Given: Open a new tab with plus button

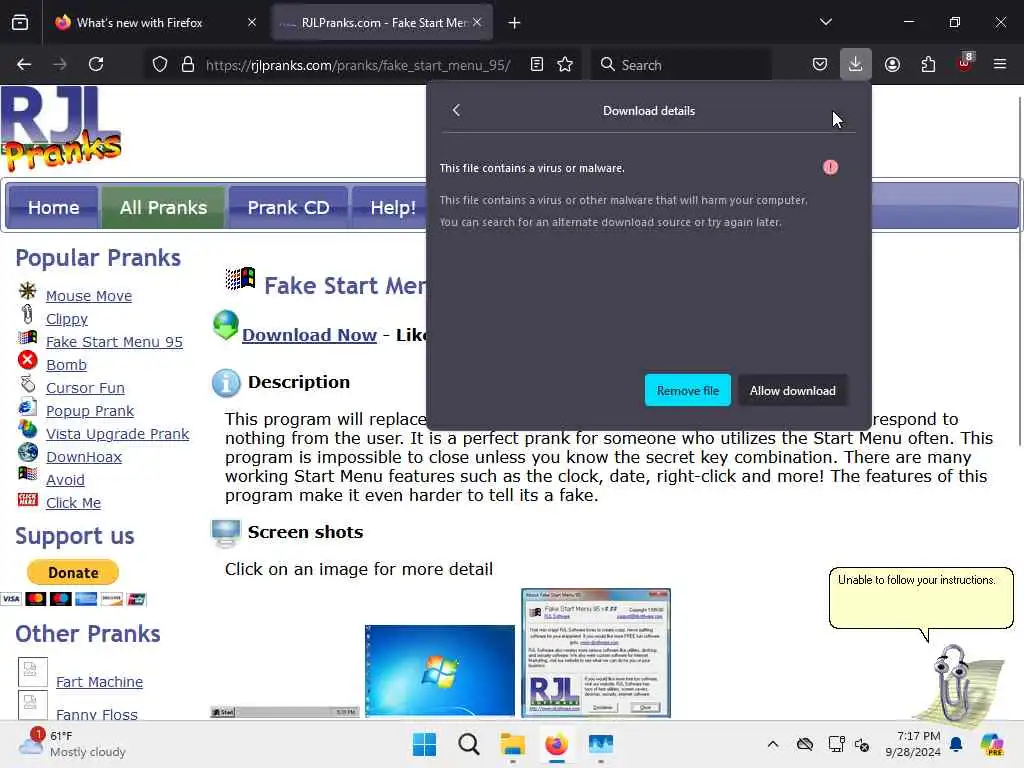Looking at the screenshot, I should 515,23.
